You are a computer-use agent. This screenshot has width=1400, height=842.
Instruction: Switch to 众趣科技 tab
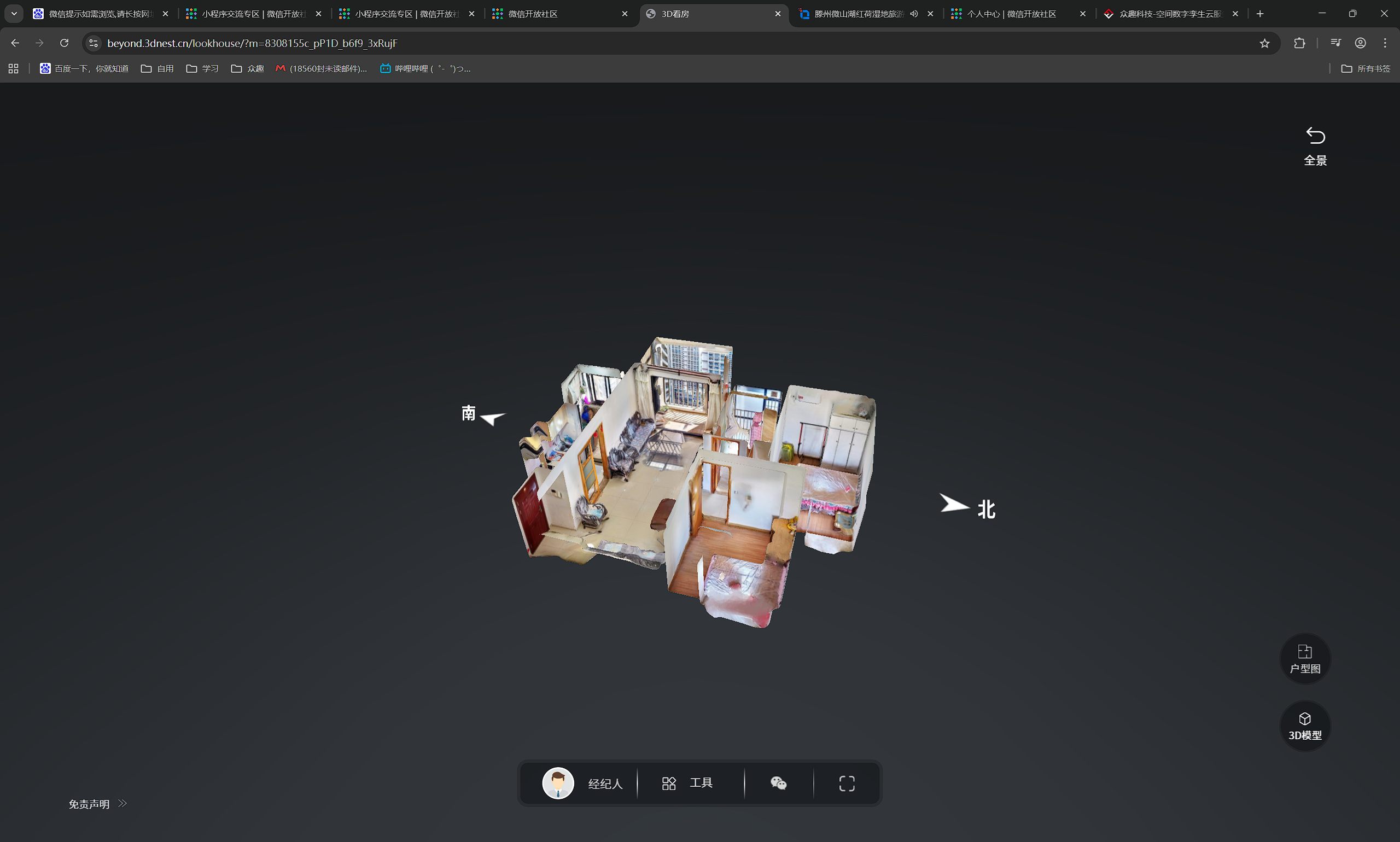(x=1169, y=14)
